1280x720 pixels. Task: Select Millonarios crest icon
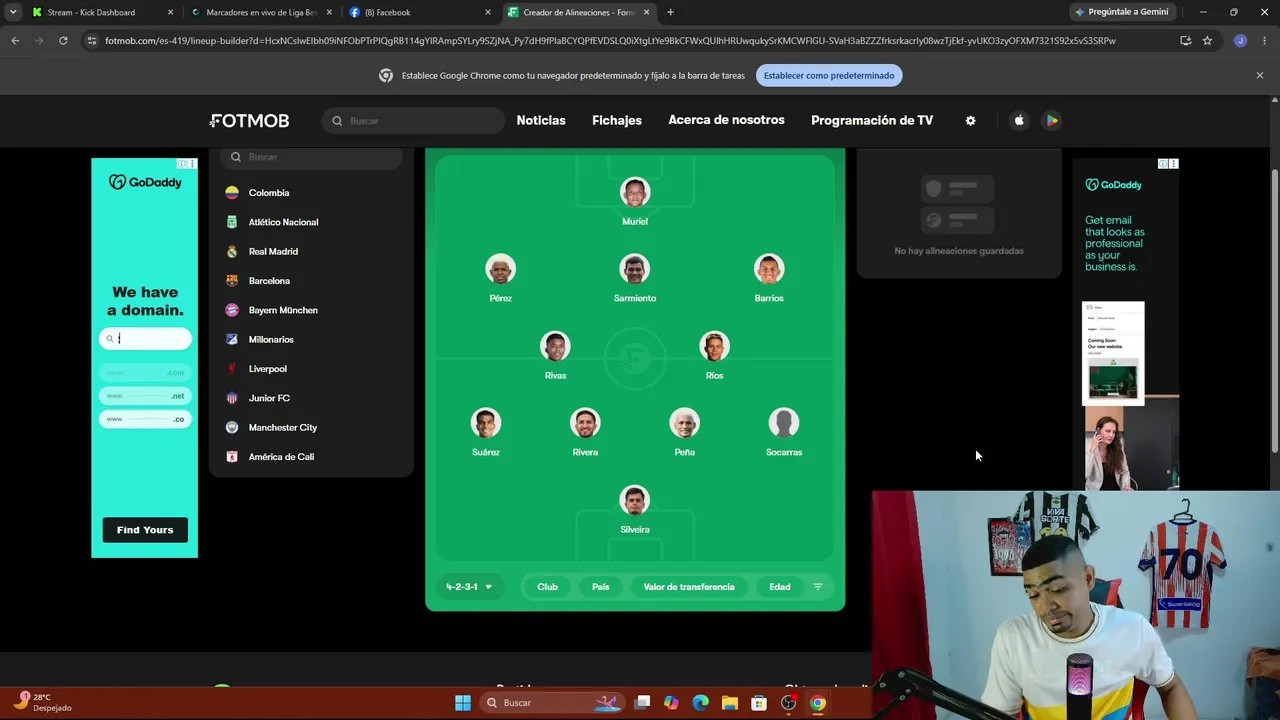(232, 339)
